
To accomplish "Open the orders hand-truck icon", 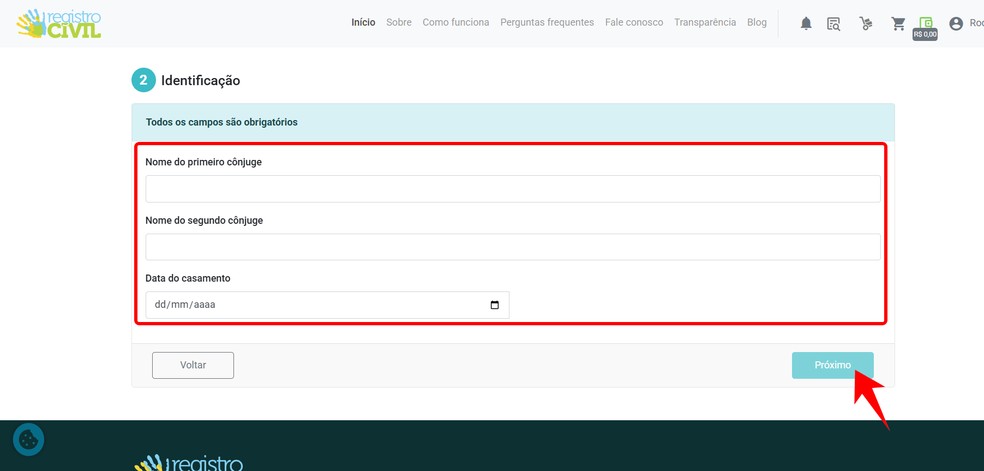I will coord(867,24).
